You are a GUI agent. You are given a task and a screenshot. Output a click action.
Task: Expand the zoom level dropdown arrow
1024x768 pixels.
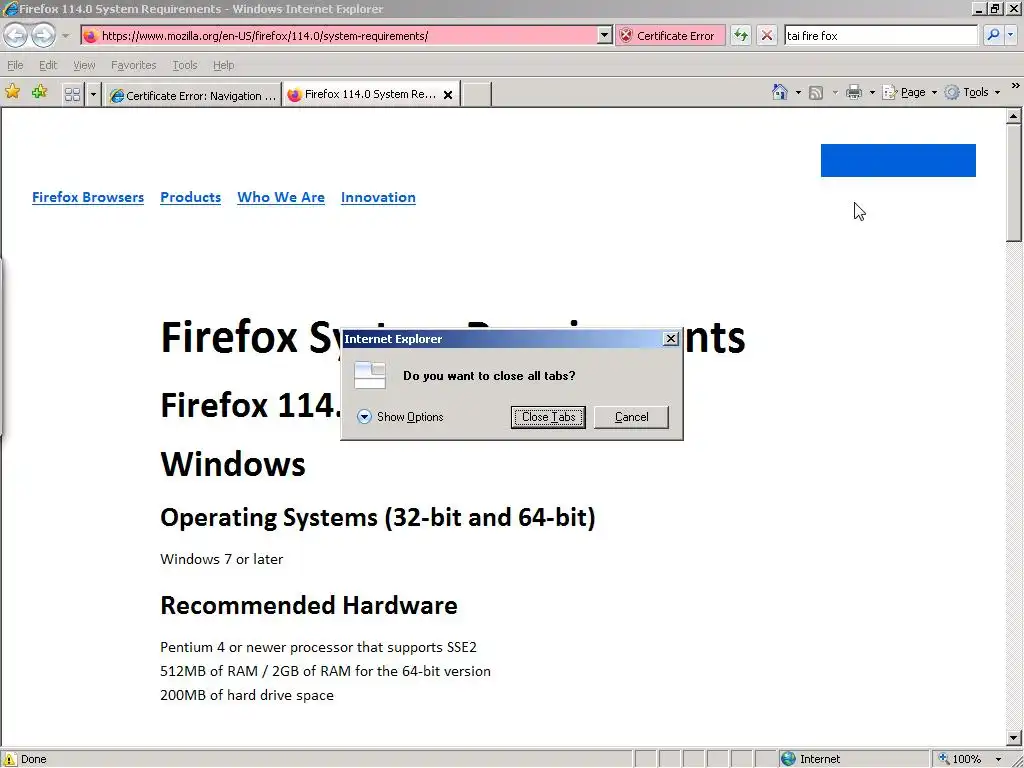pyautogui.click(x=998, y=760)
